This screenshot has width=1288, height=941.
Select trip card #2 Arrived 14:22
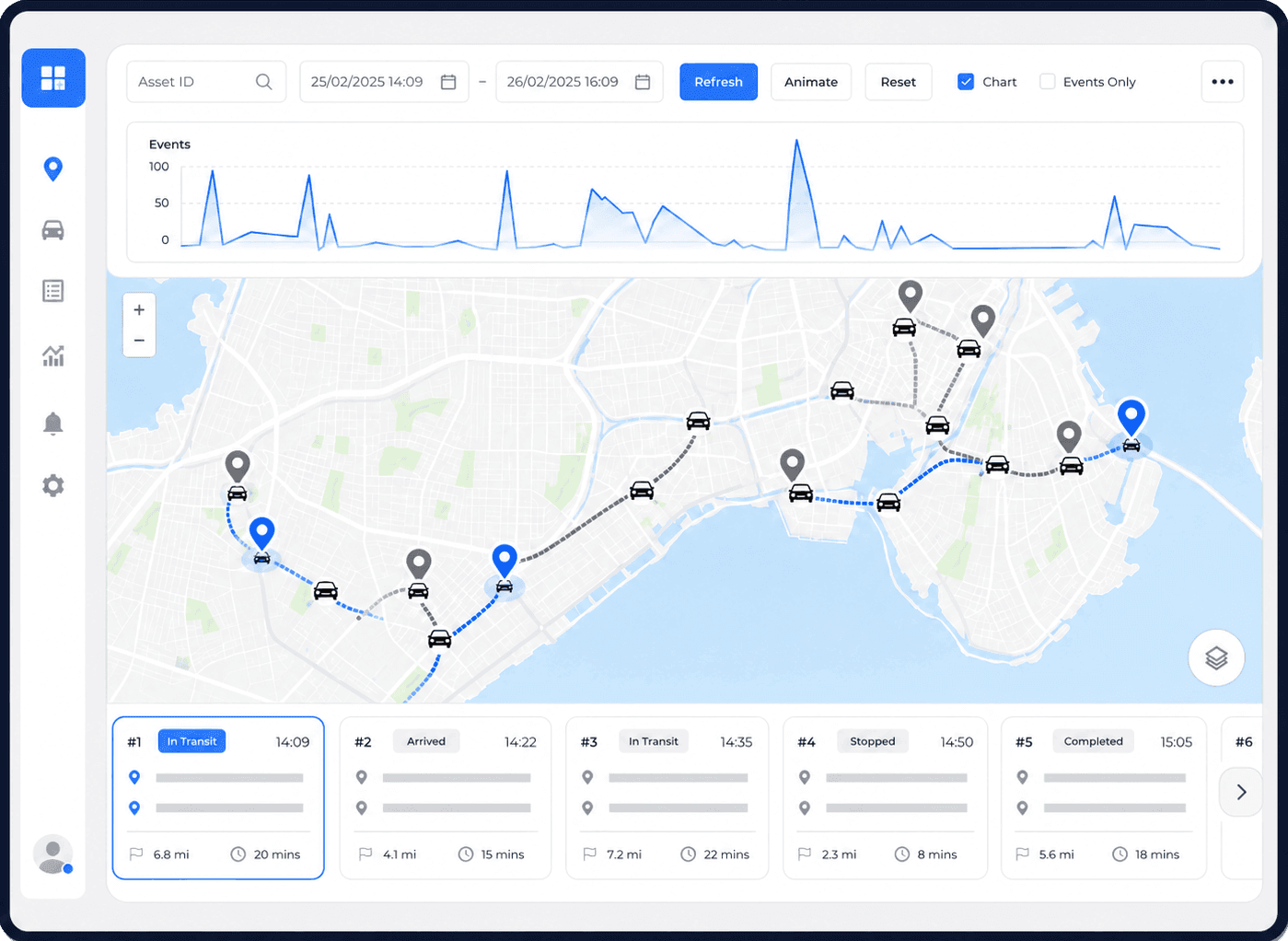point(446,798)
